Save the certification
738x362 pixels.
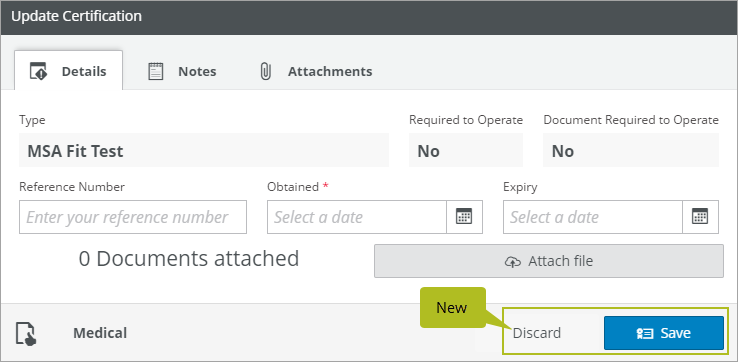coord(664,333)
